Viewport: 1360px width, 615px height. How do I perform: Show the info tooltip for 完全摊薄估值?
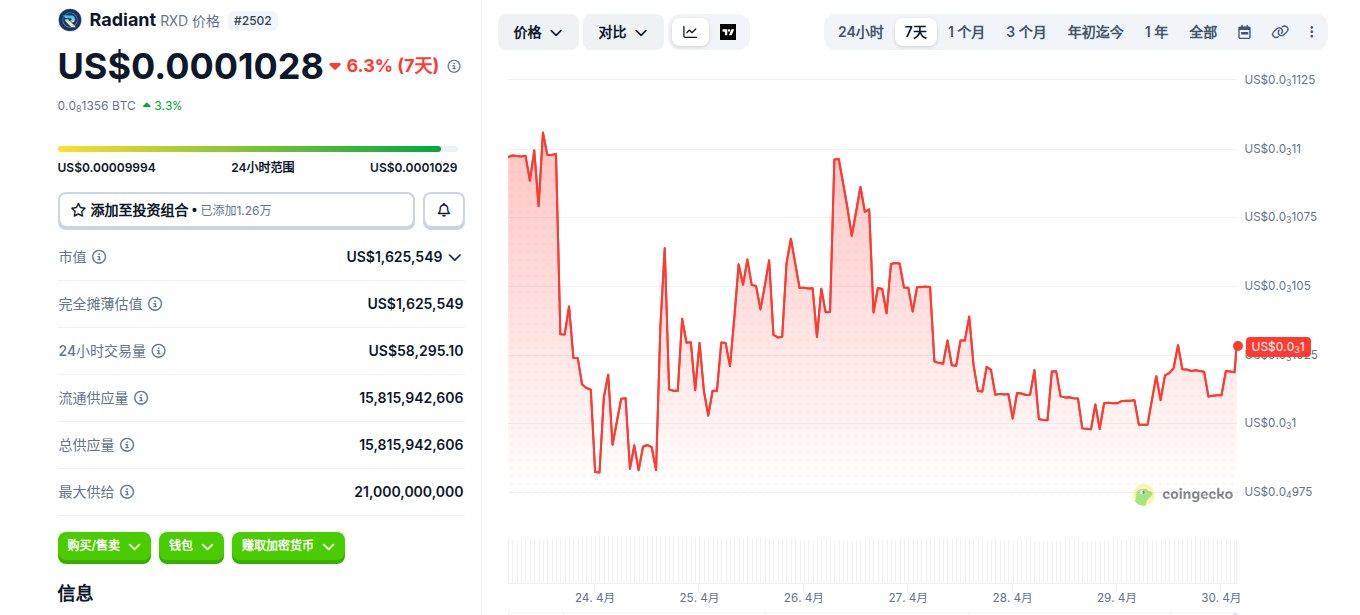(155, 304)
